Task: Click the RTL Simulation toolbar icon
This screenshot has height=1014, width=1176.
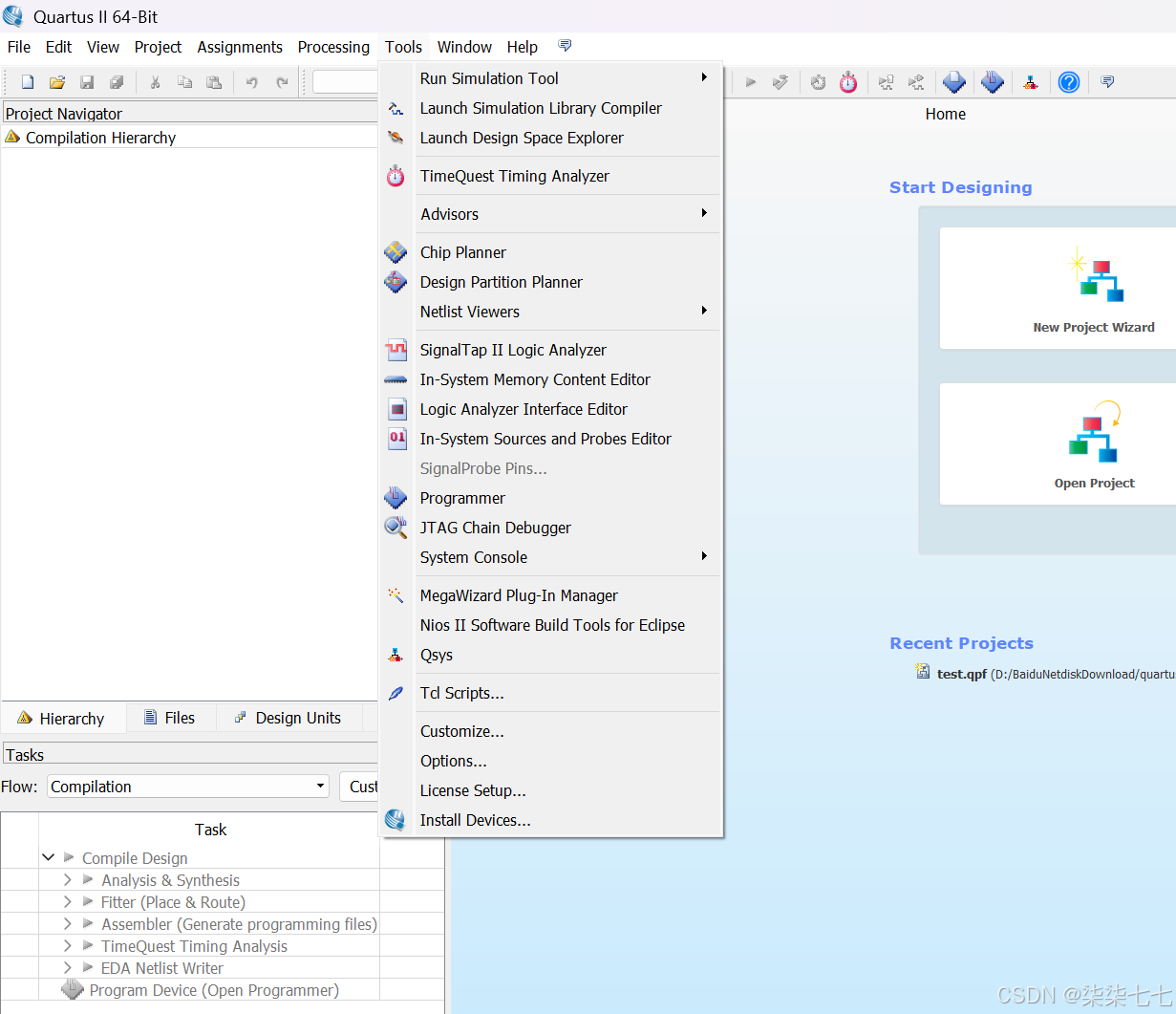Action: pyautogui.click(x=887, y=82)
